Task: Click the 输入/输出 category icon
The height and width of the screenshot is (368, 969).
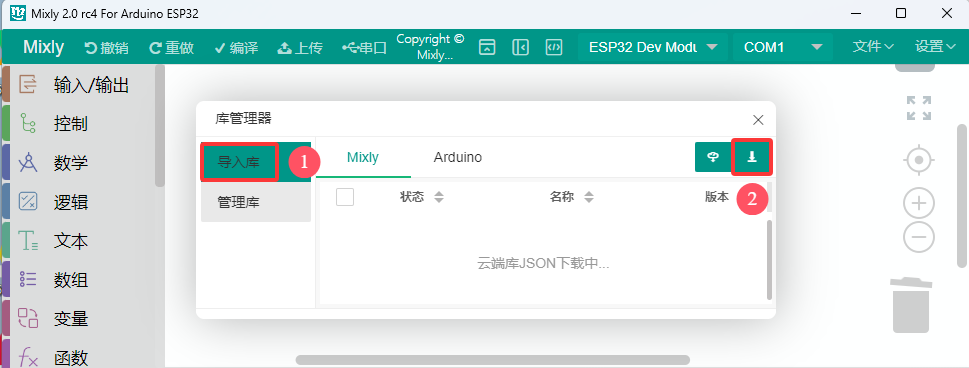Action: tap(28, 84)
